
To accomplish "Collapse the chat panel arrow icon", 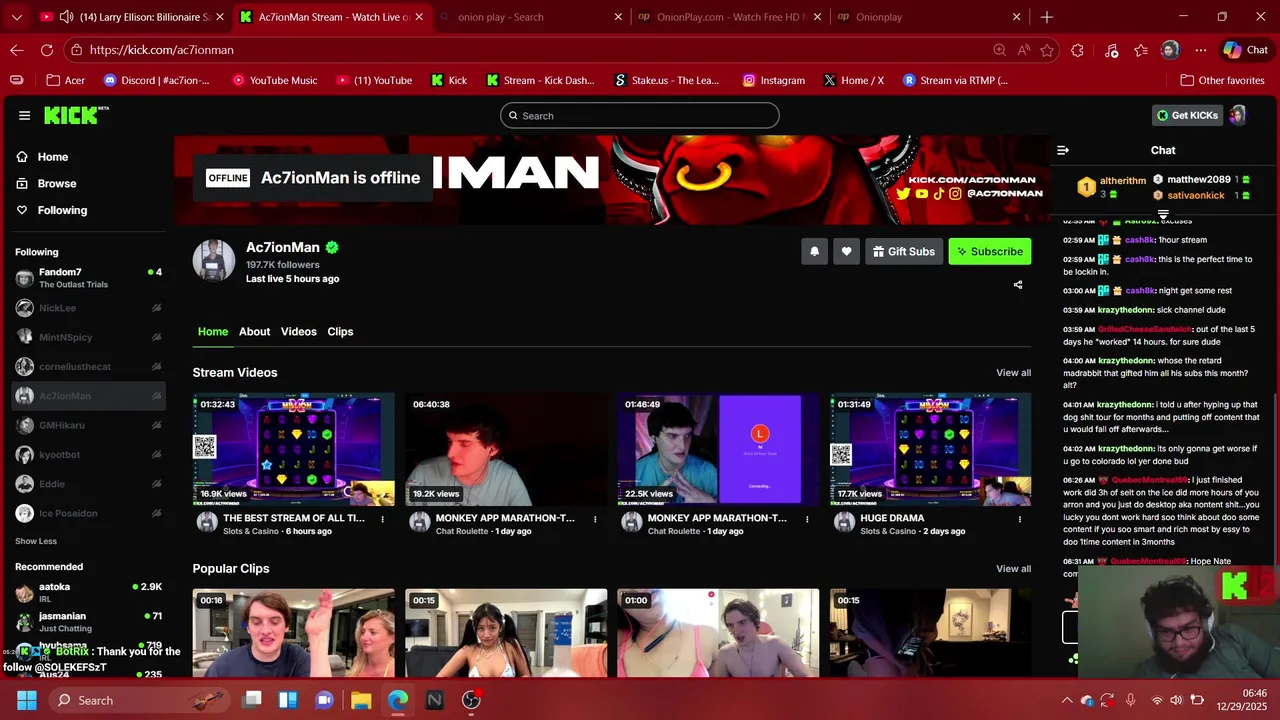I will point(1063,150).
